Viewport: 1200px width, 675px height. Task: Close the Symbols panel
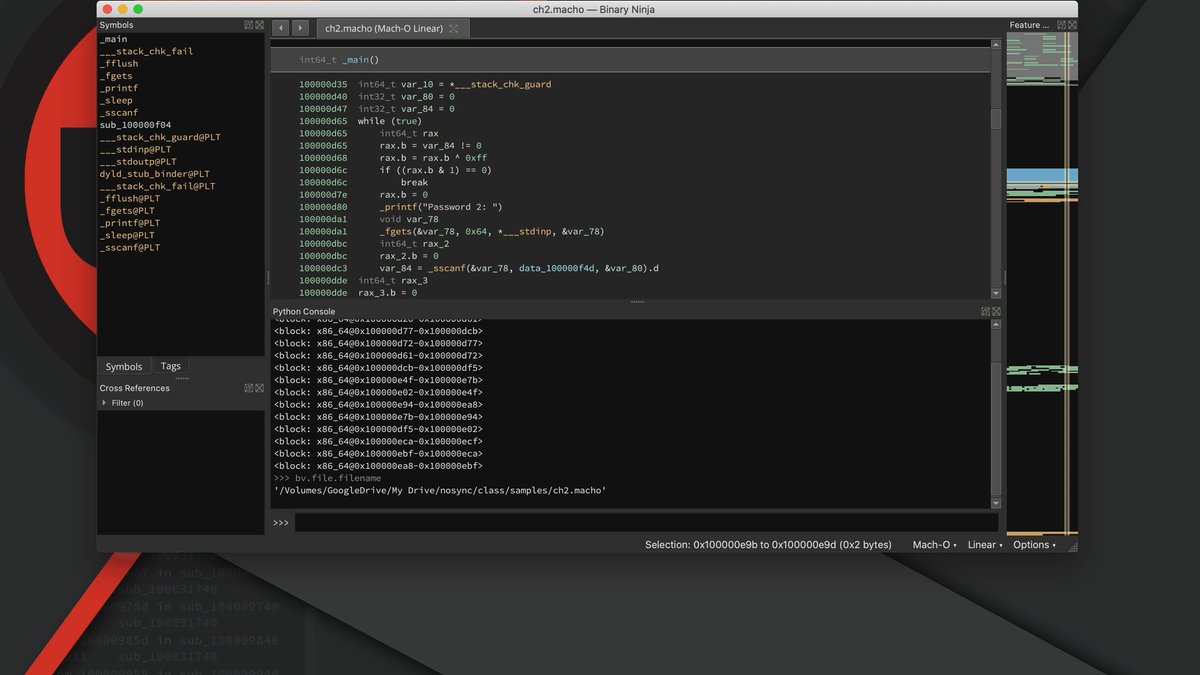coord(259,25)
